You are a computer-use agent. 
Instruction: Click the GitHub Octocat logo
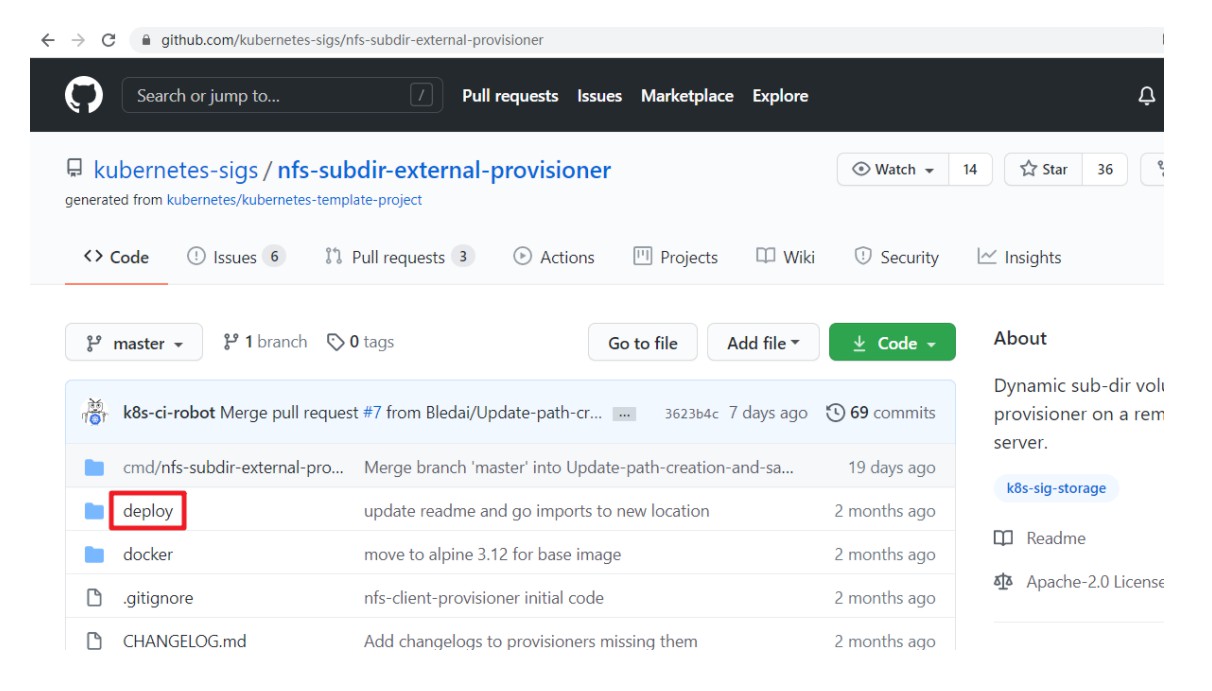click(x=84, y=96)
